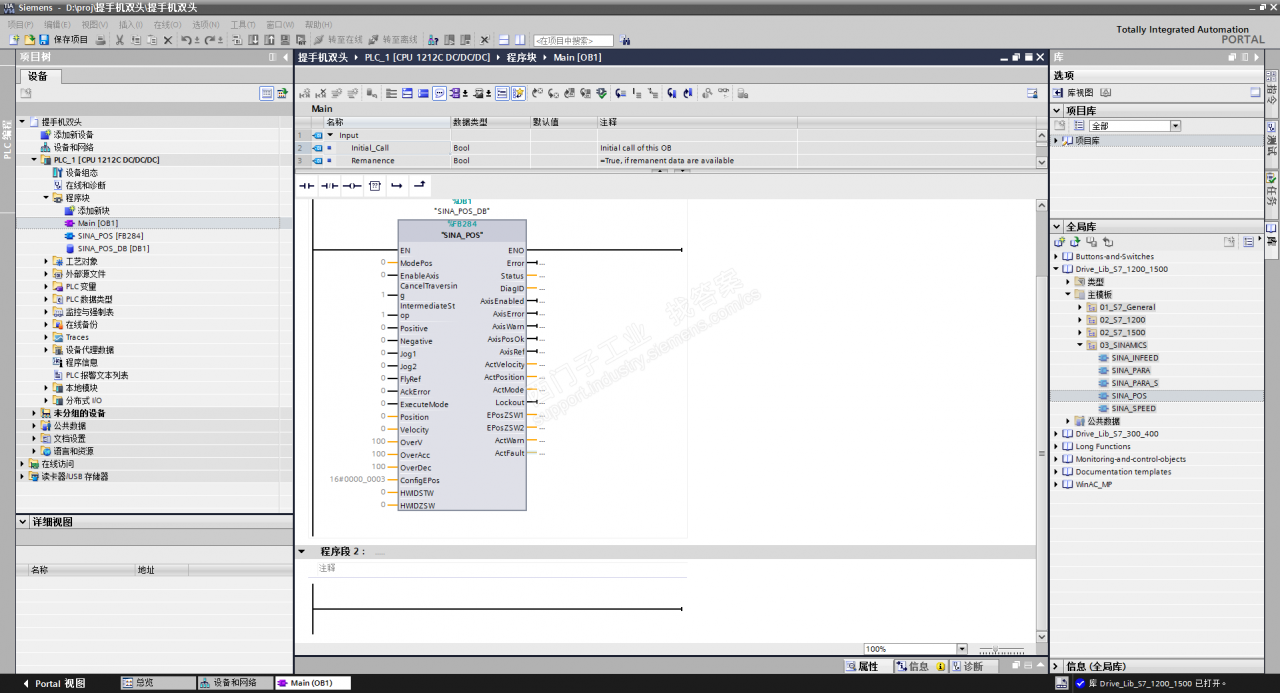Click the ConfigEPos value 16#0000_0003
The width and height of the screenshot is (1280, 693).
(x=357, y=480)
